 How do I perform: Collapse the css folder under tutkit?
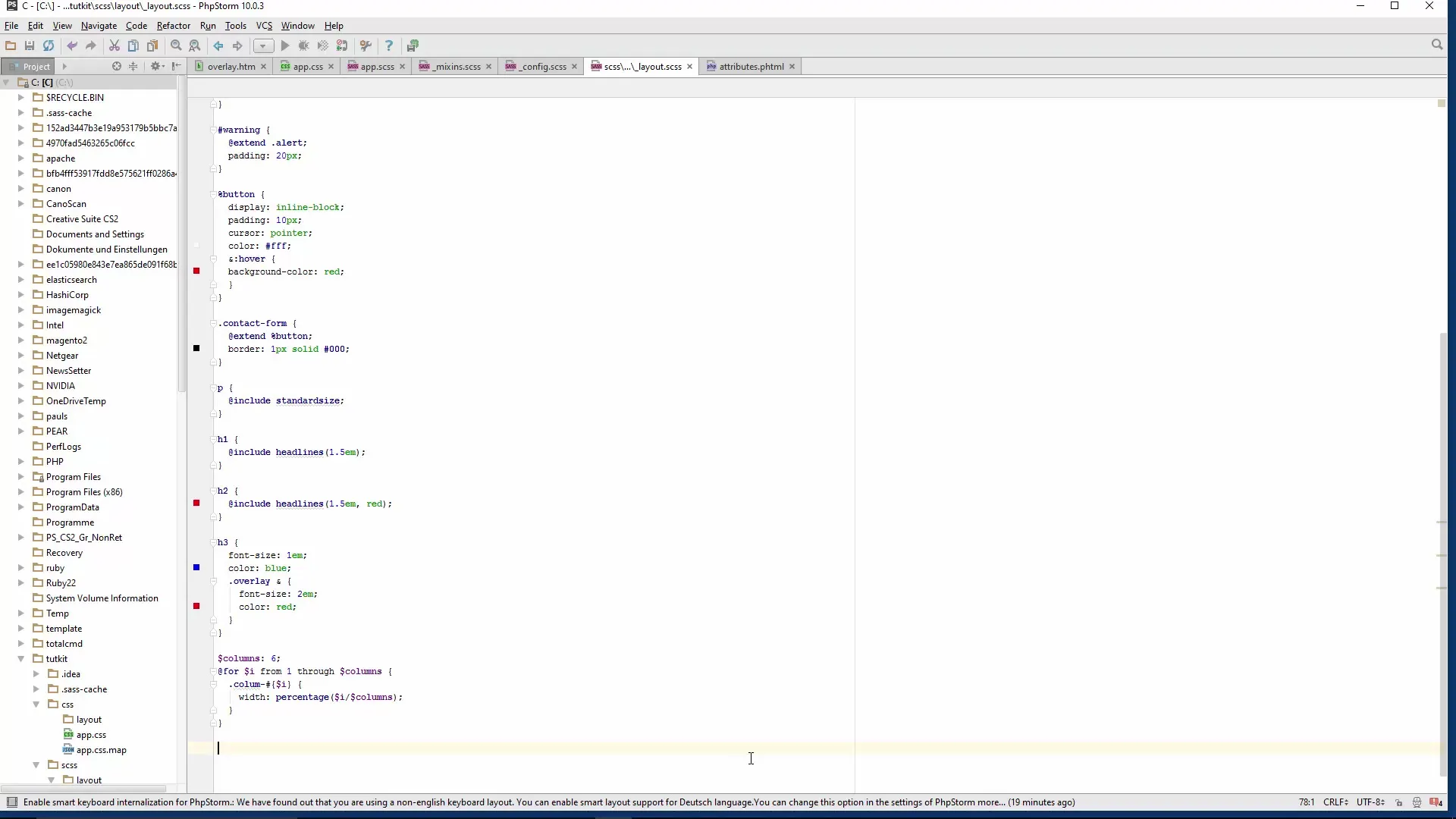point(36,704)
